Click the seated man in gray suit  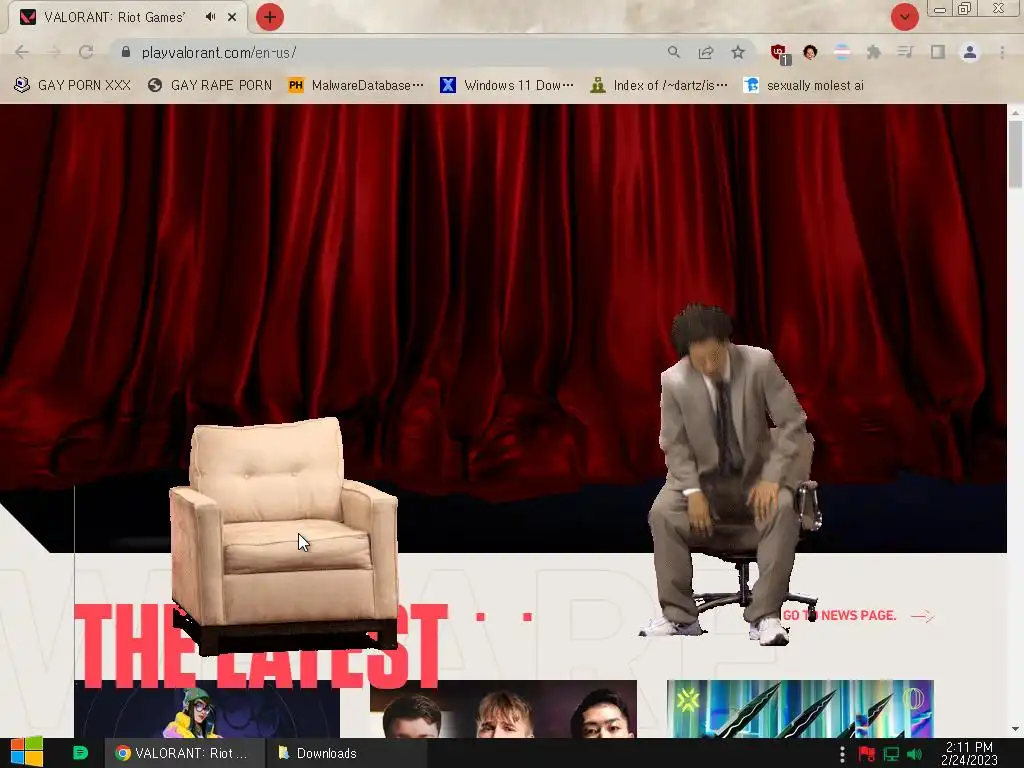pos(730,475)
